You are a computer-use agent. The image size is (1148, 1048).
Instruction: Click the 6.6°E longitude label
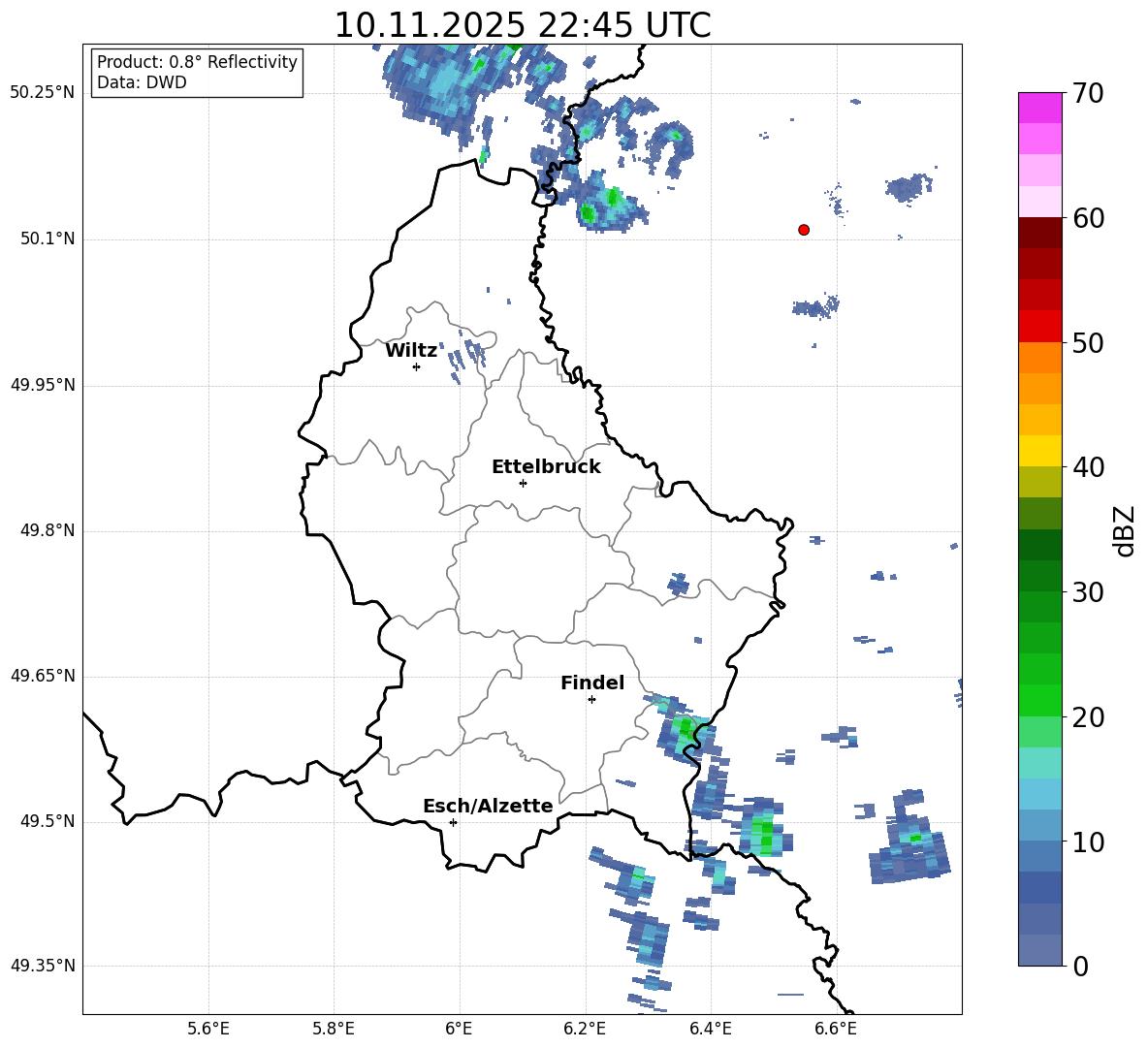(x=836, y=1029)
